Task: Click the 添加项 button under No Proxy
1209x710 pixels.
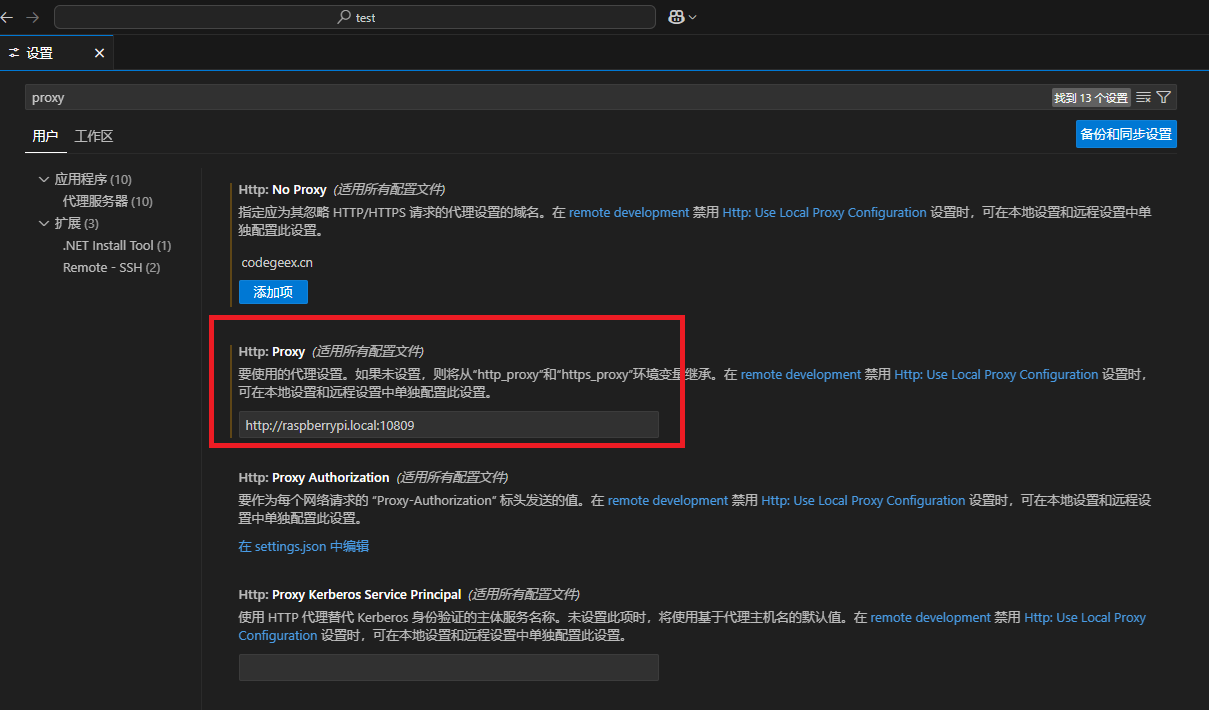Action: click(273, 292)
